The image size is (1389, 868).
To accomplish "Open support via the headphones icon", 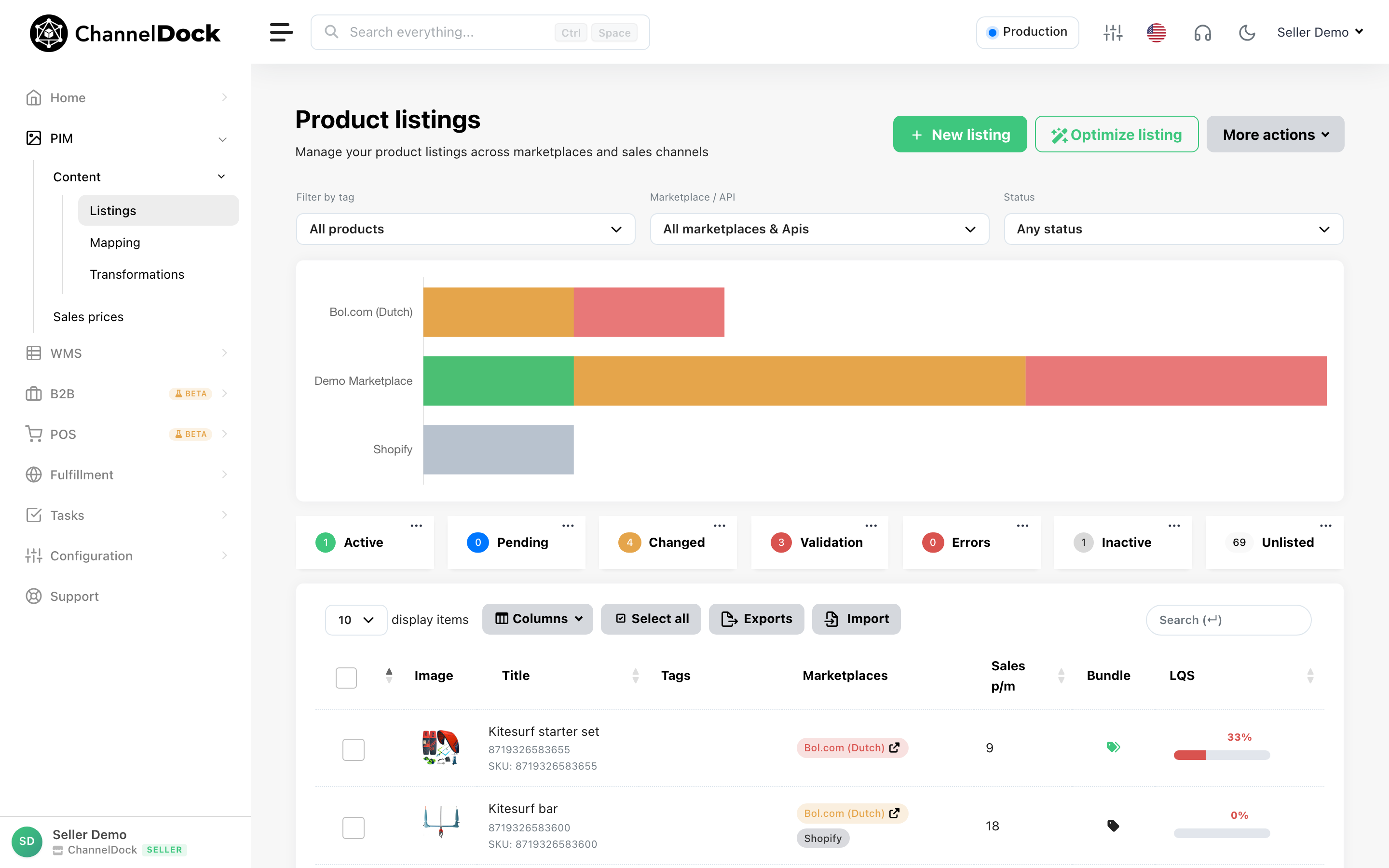I will pos(1202,33).
